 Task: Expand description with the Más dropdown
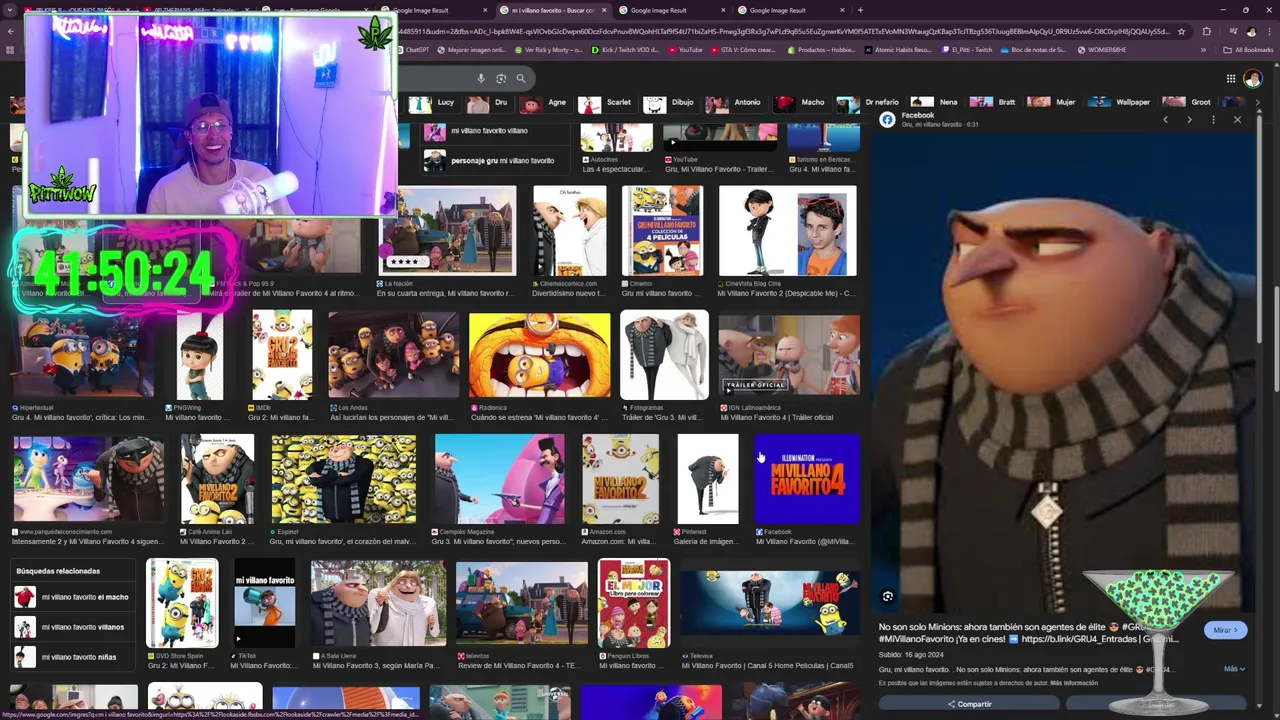click(1233, 669)
